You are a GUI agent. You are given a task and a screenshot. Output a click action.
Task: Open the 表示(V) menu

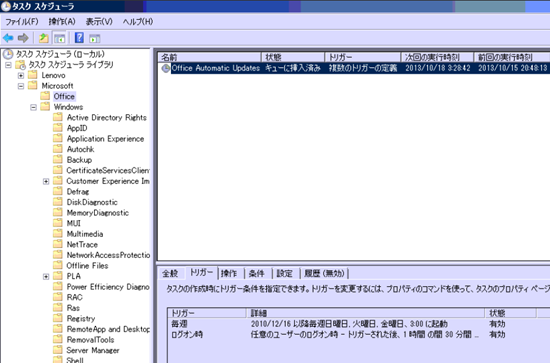[99, 22]
